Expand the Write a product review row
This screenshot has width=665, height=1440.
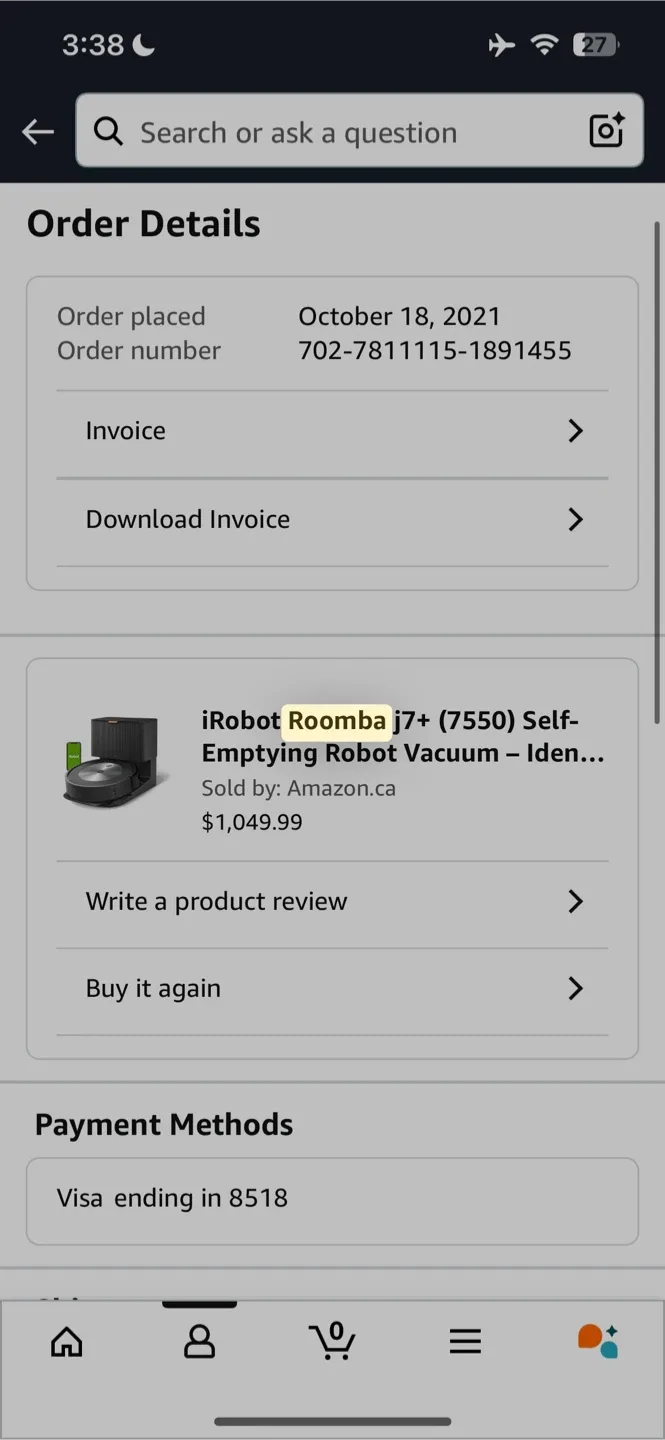point(332,901)
